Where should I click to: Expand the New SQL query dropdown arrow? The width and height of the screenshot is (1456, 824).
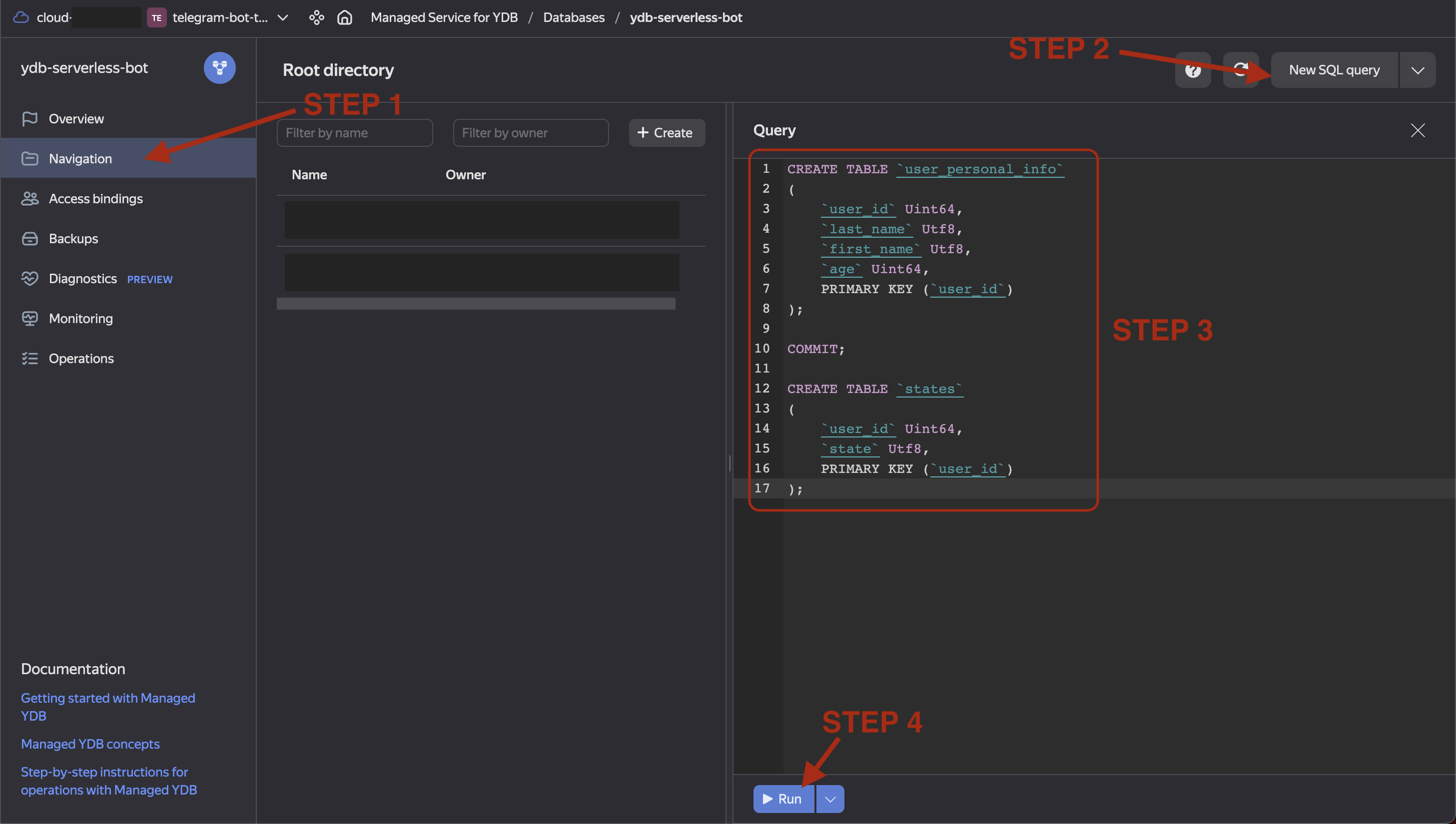coord(1418,70)
